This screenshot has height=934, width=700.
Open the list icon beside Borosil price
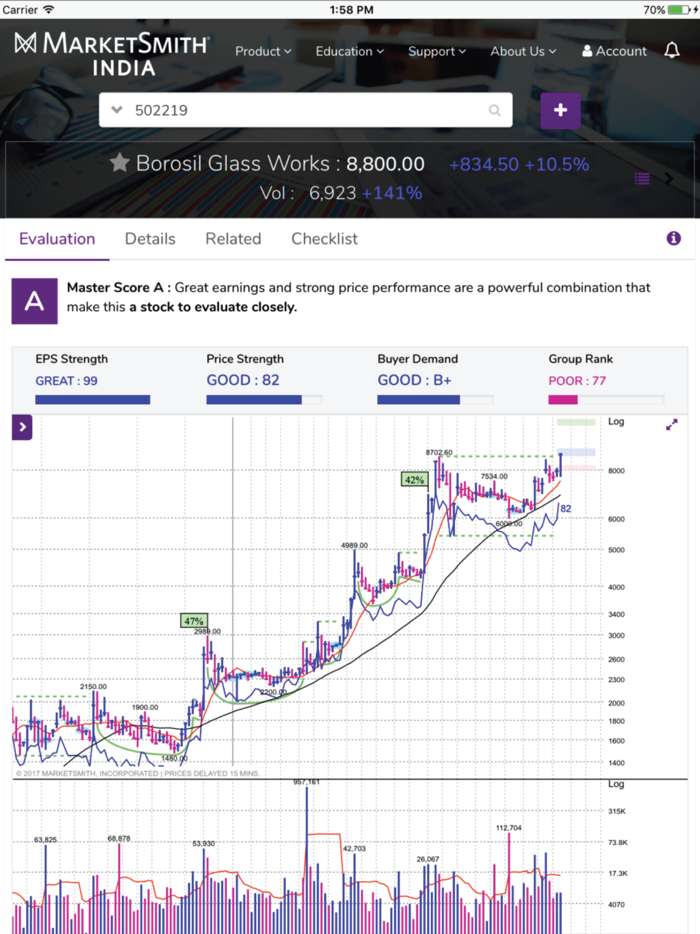[642, 178]
